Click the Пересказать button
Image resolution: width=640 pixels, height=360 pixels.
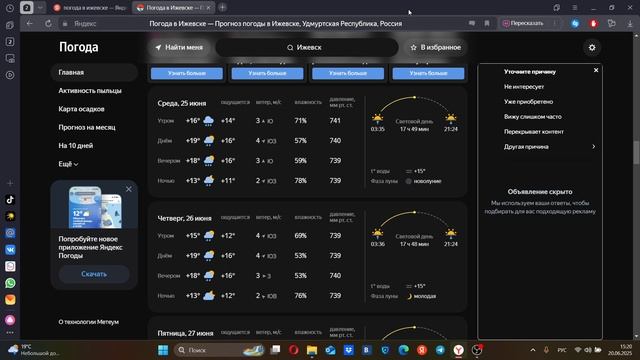click(524, 24)
